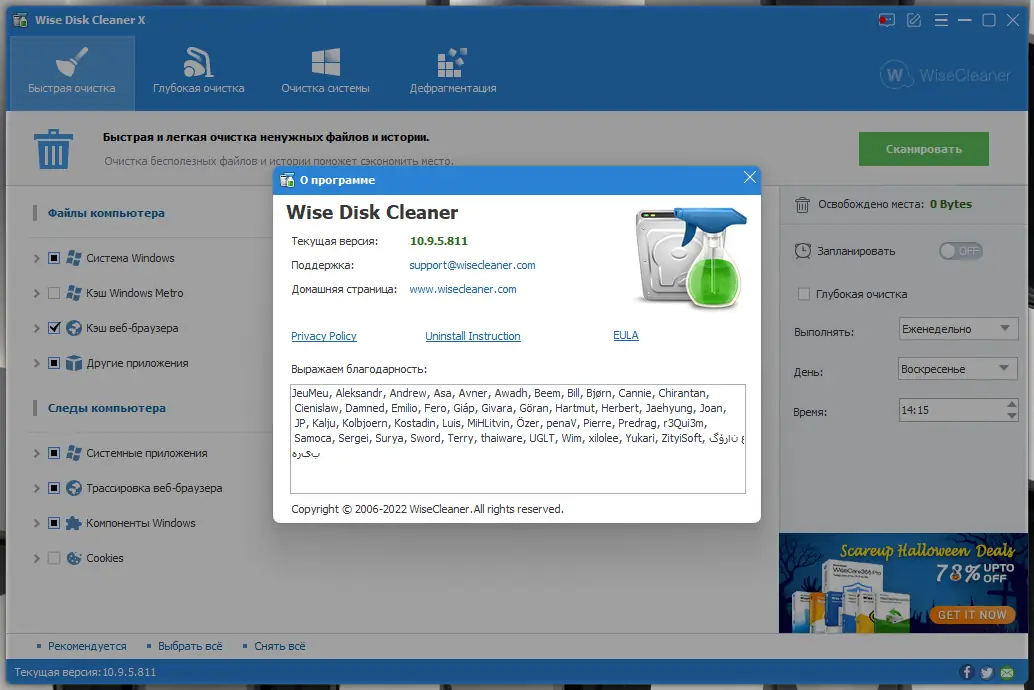Click the Рекомендуется selection link
Viewport: 1034px width, 690px height.
(87, 646)
